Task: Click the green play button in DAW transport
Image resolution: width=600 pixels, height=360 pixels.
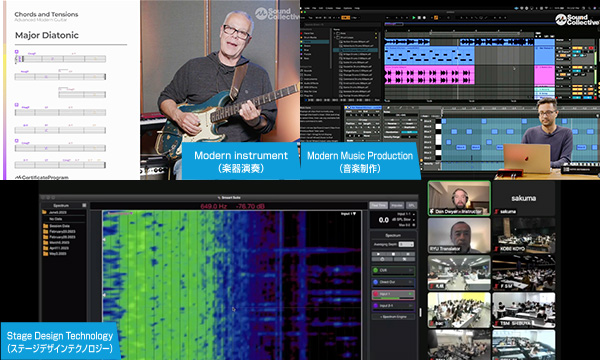Action: [414, 18]
